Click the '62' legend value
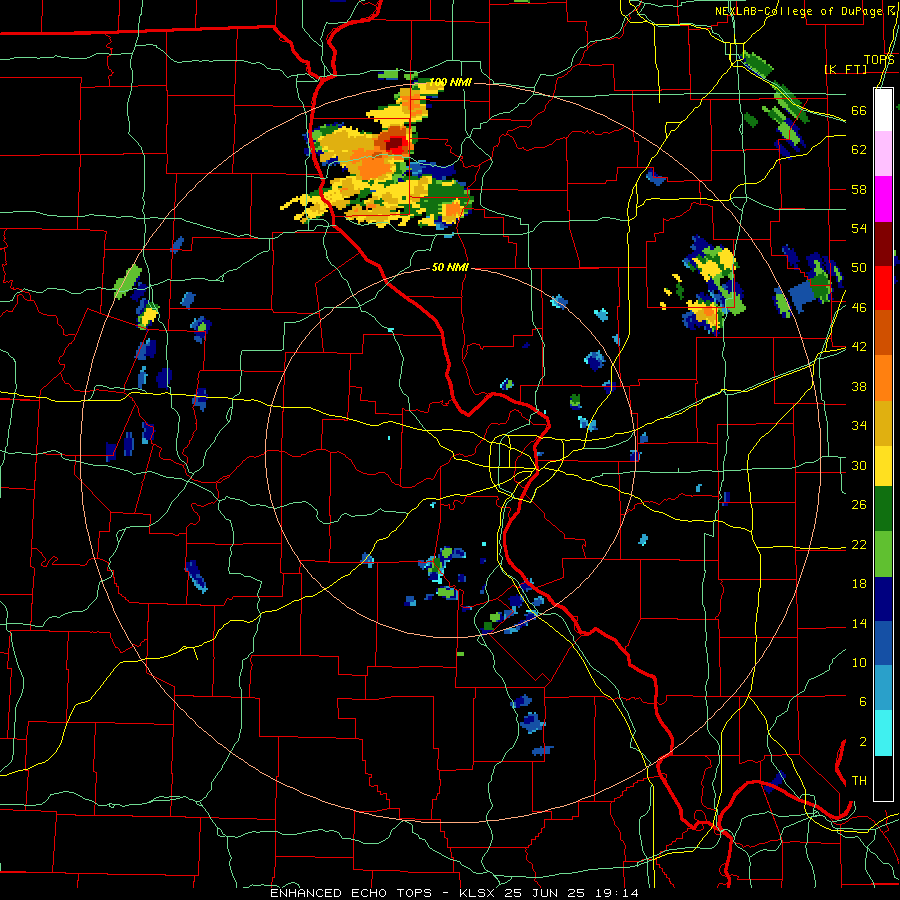 click(x=859, y=150)
